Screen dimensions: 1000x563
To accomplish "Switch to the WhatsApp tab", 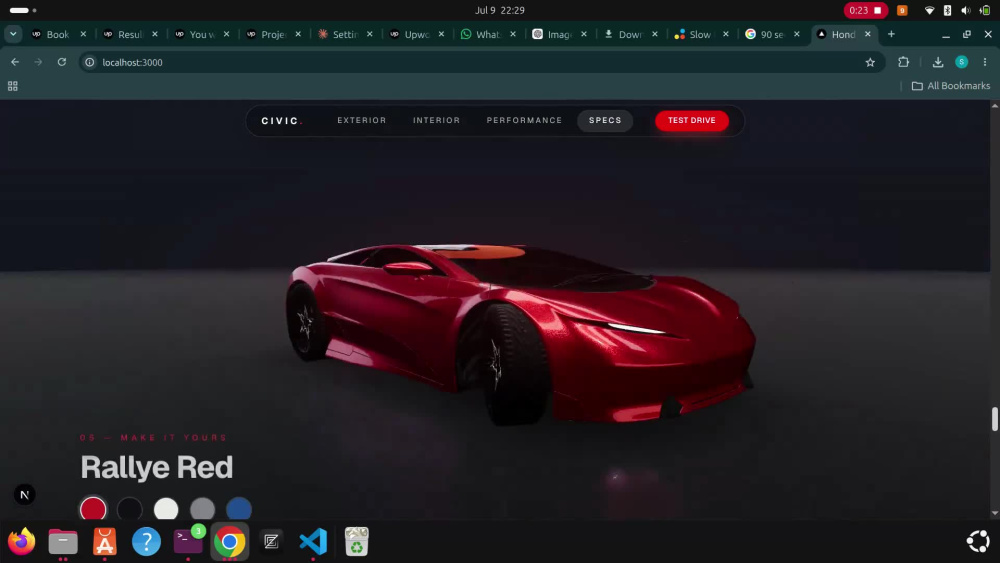I will pos(488,34).
